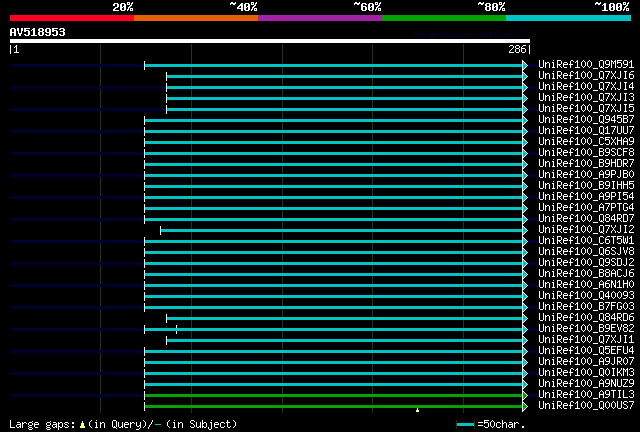
Task: Select the UniRef100_B7FG03 label
Action: (x=586, y=307)
